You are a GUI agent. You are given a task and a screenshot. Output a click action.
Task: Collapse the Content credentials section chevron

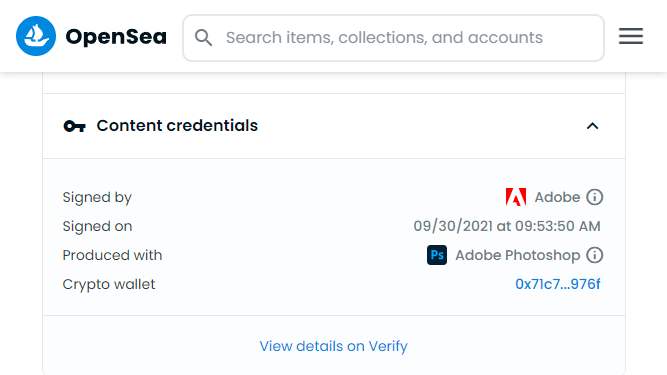tap(592, 126)
